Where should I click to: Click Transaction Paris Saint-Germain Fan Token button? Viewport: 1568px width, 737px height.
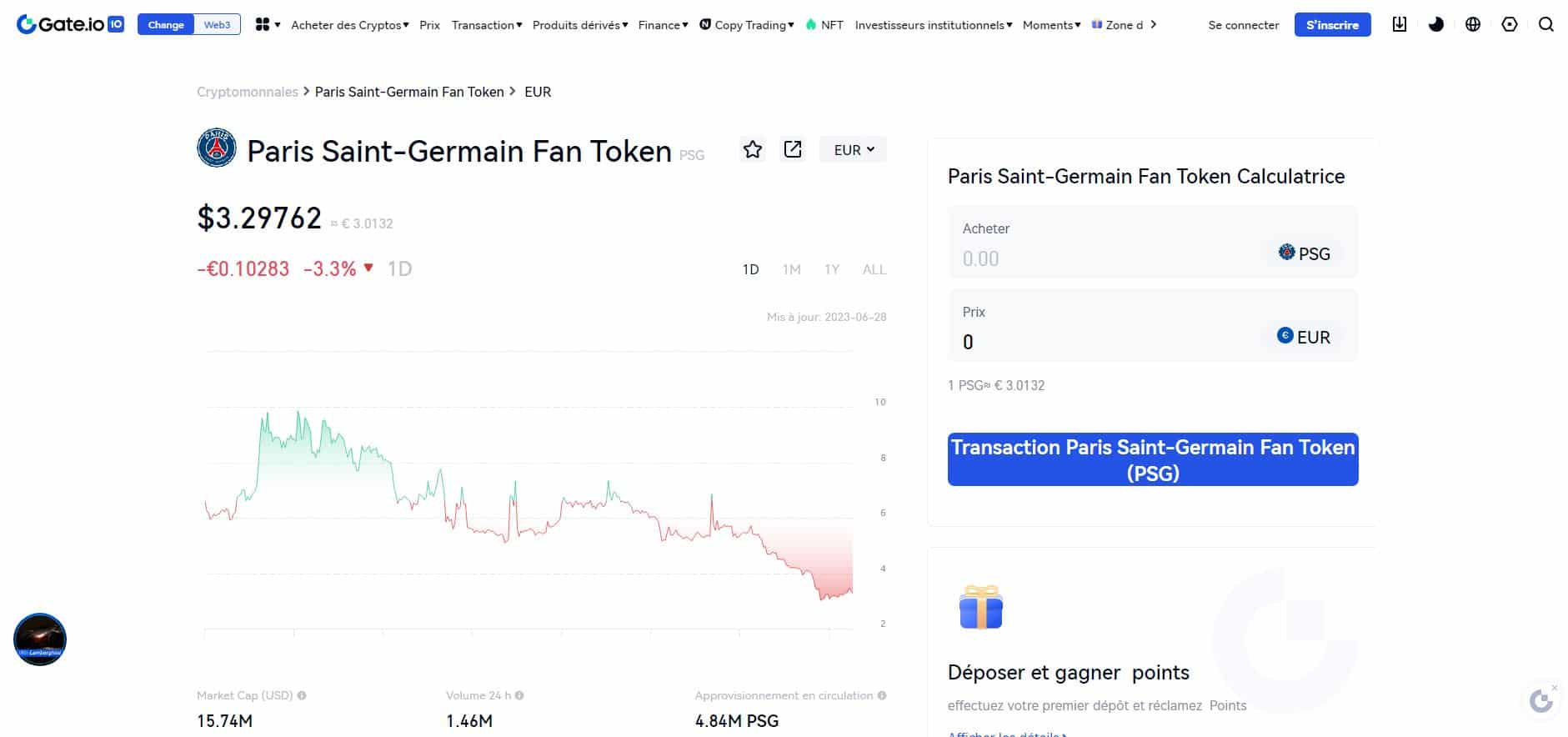pos(1153,459)
